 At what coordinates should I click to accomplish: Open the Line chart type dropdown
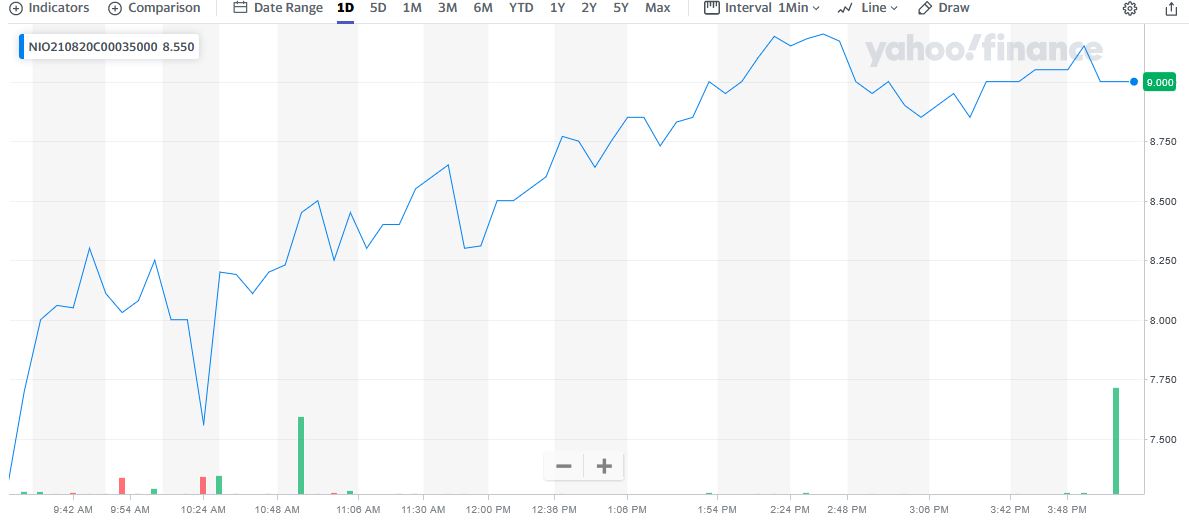[x=867, y=8]
